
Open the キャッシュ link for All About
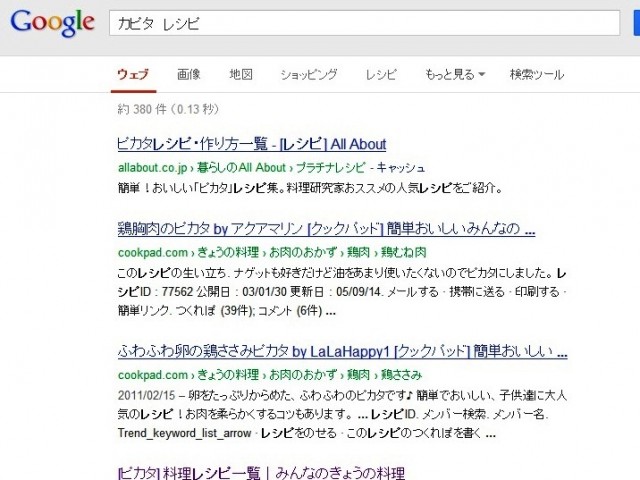point(401,167)
